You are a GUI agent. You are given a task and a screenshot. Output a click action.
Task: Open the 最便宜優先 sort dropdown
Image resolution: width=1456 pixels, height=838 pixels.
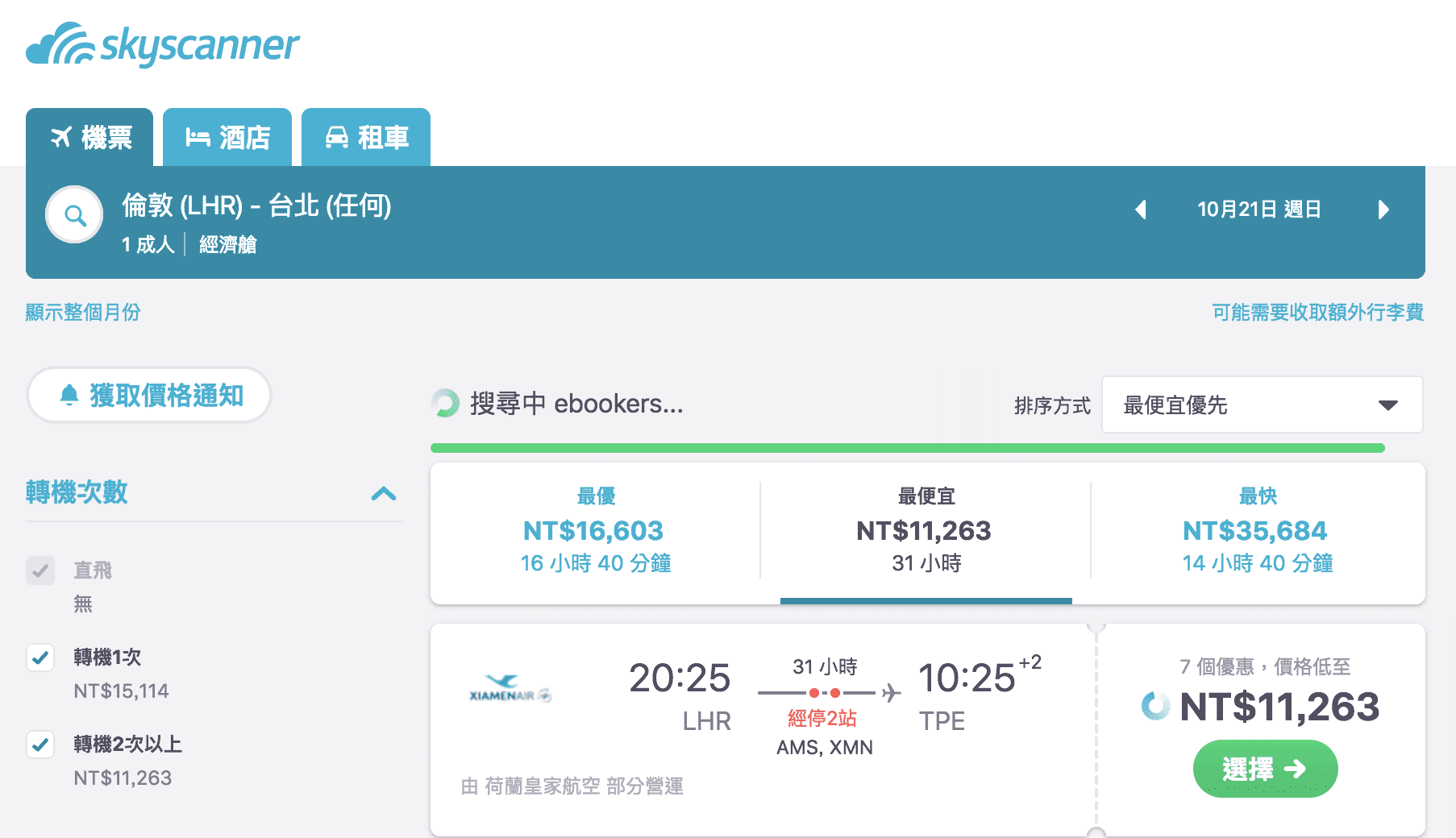pyautogui.click(x=1262, y=404)
